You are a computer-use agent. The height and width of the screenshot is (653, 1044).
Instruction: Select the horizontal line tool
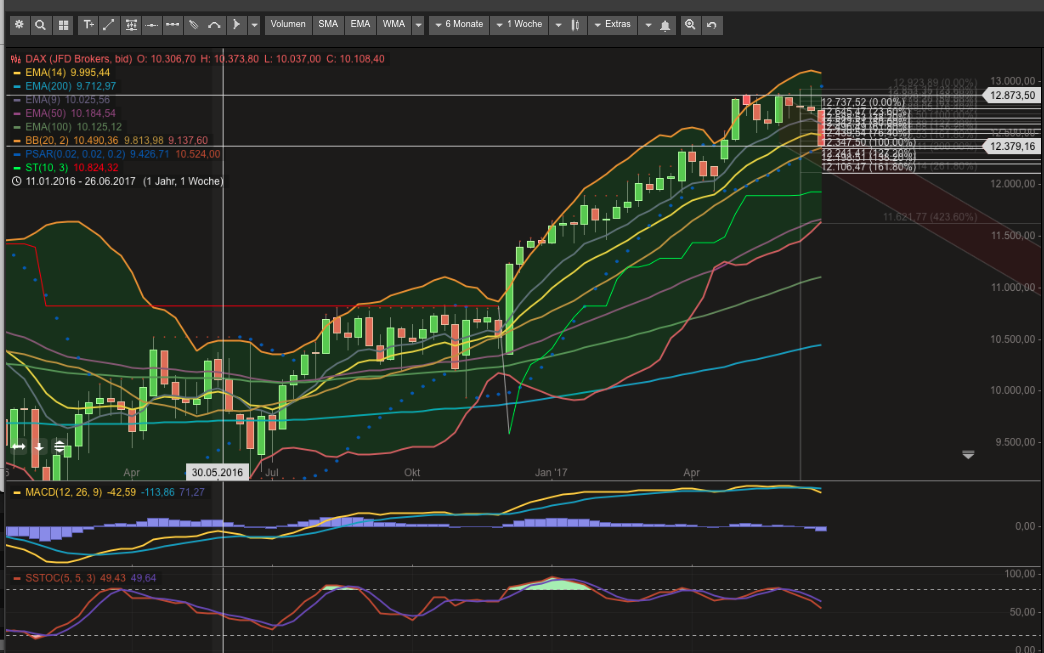click(152, 25)
